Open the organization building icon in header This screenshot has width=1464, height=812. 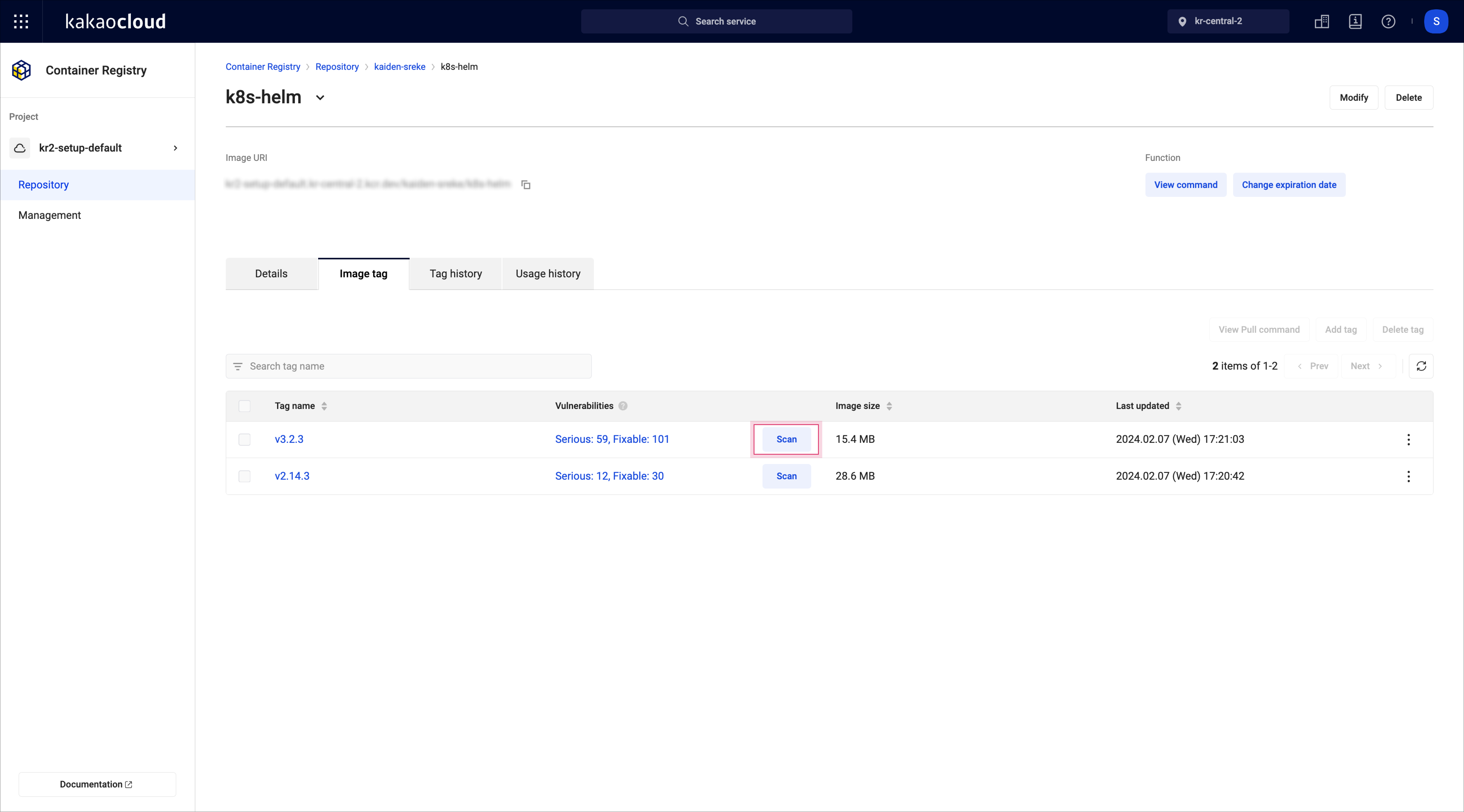(1322, 22)
